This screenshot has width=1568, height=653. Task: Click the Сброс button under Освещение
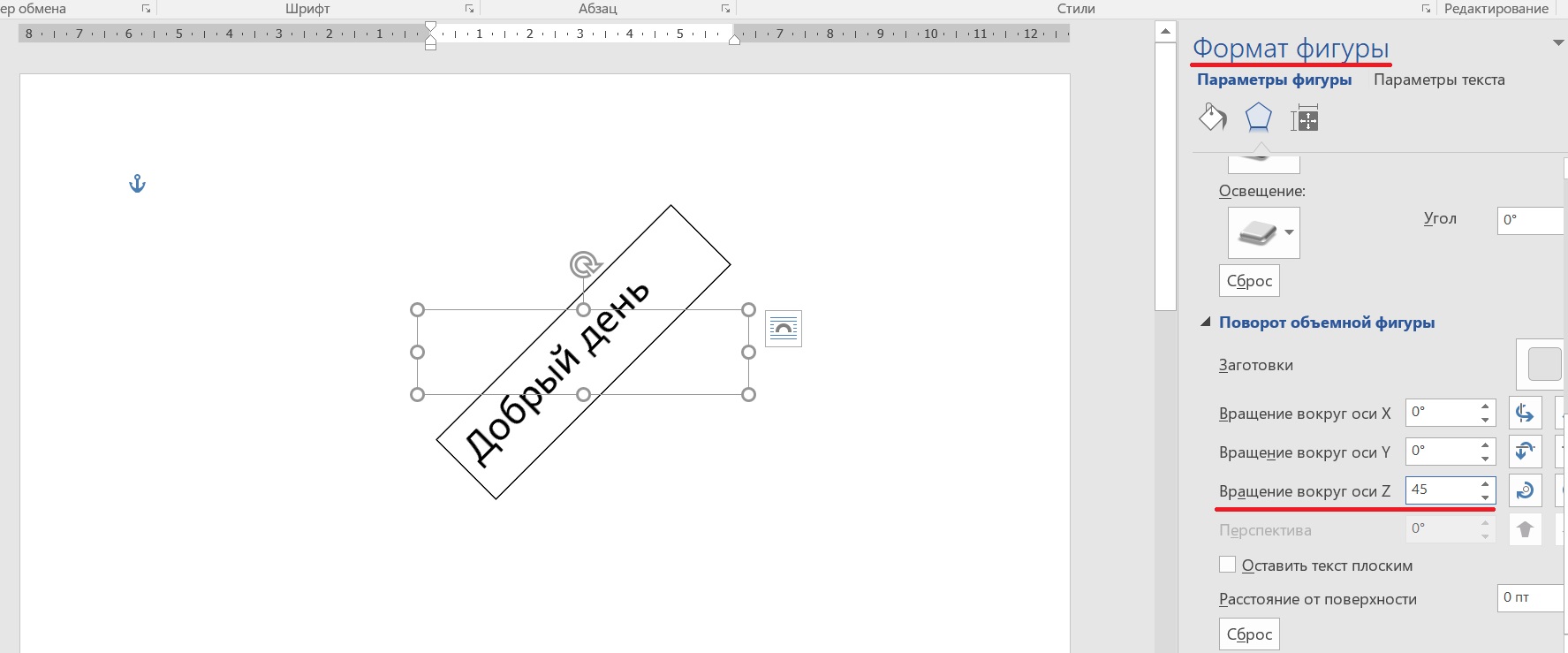click(1249, 281)
